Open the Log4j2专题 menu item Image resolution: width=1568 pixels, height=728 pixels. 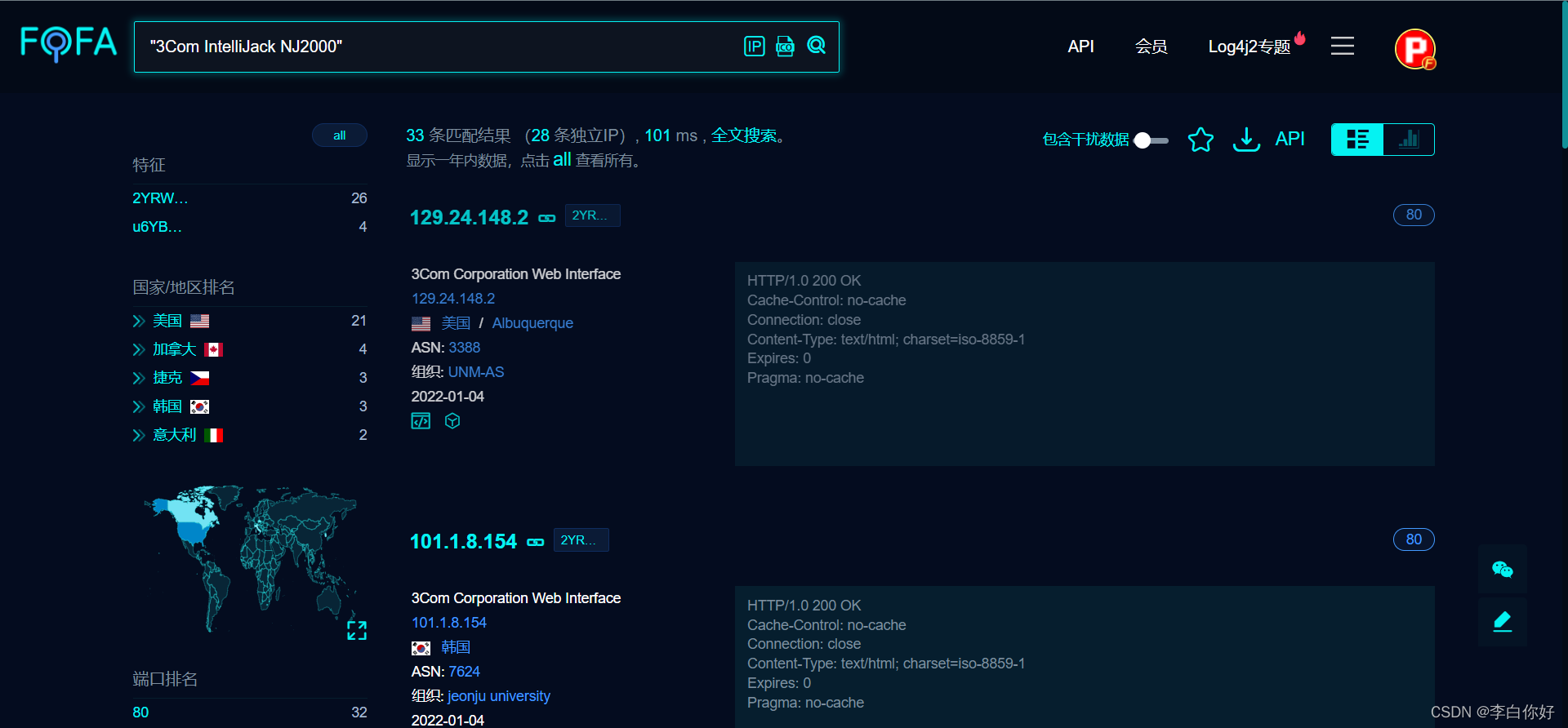coord(1249,47)
